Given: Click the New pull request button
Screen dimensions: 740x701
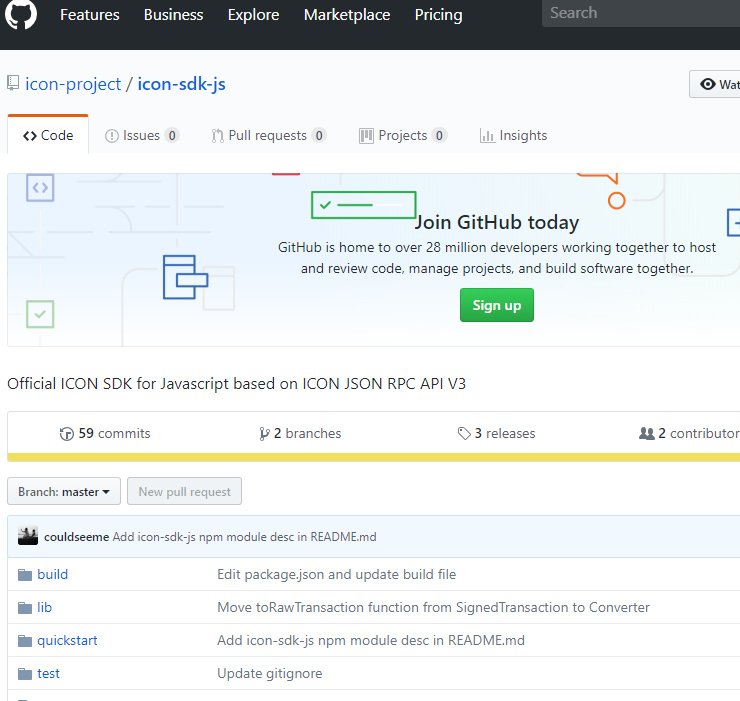Looking at the screenshot, I should [x=185, y=491].
